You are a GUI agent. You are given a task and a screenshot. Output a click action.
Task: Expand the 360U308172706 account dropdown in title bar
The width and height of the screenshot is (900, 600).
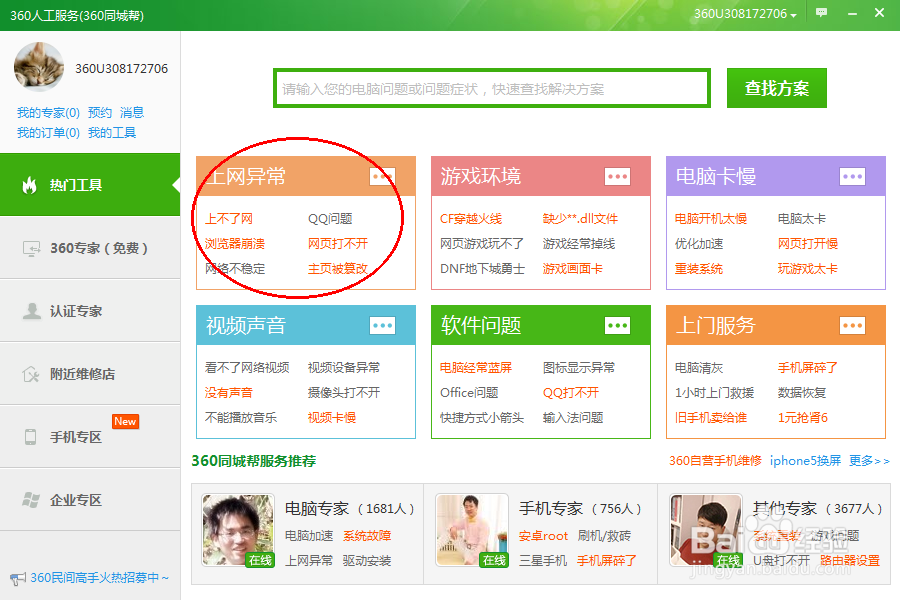[x=745, y=14]
